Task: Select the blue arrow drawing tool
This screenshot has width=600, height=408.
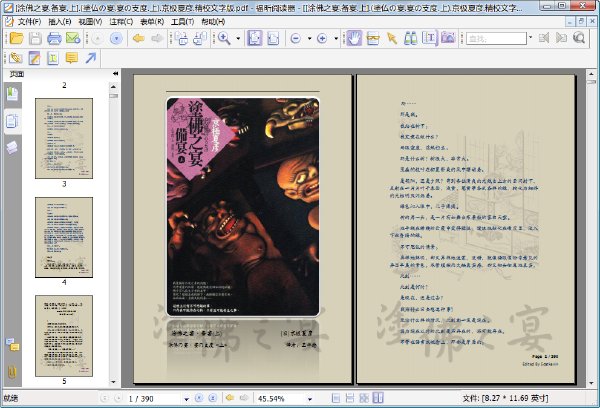Action: coord(91,58)
